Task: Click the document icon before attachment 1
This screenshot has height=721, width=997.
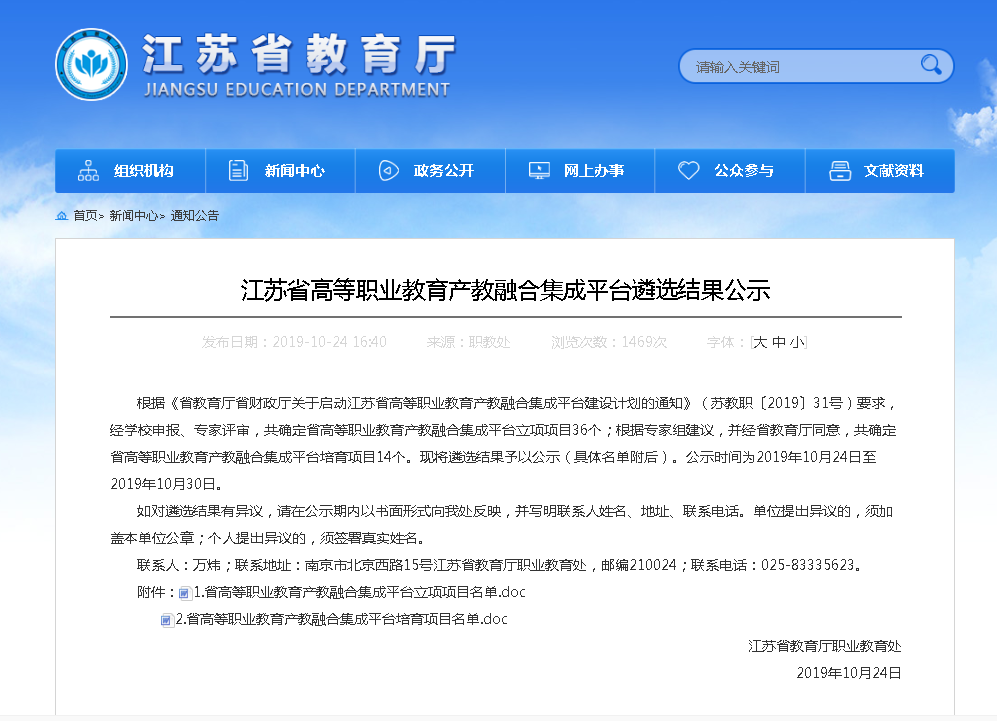Action: point(183,592)
